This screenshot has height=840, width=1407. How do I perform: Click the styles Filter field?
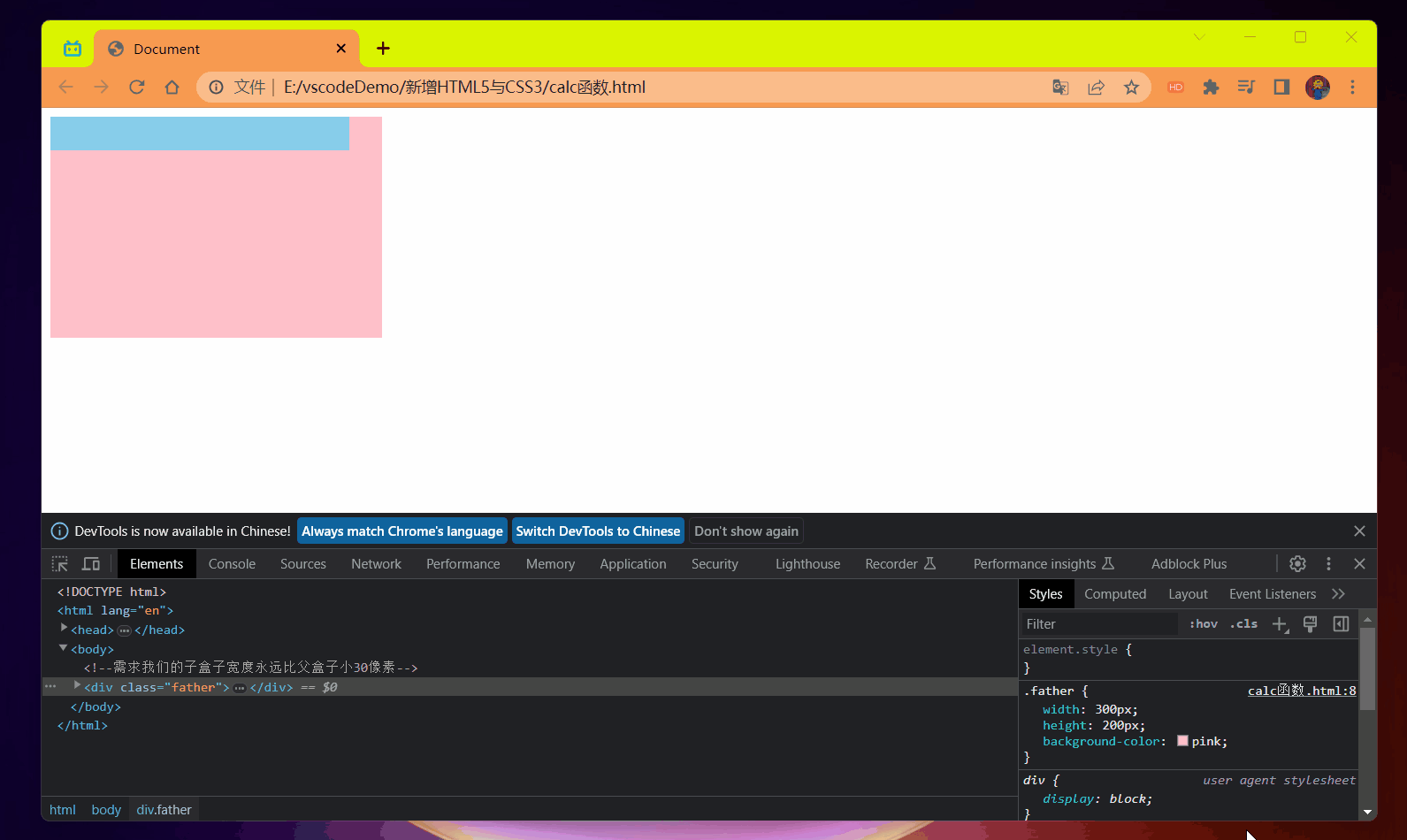[x=1099, y=624]
